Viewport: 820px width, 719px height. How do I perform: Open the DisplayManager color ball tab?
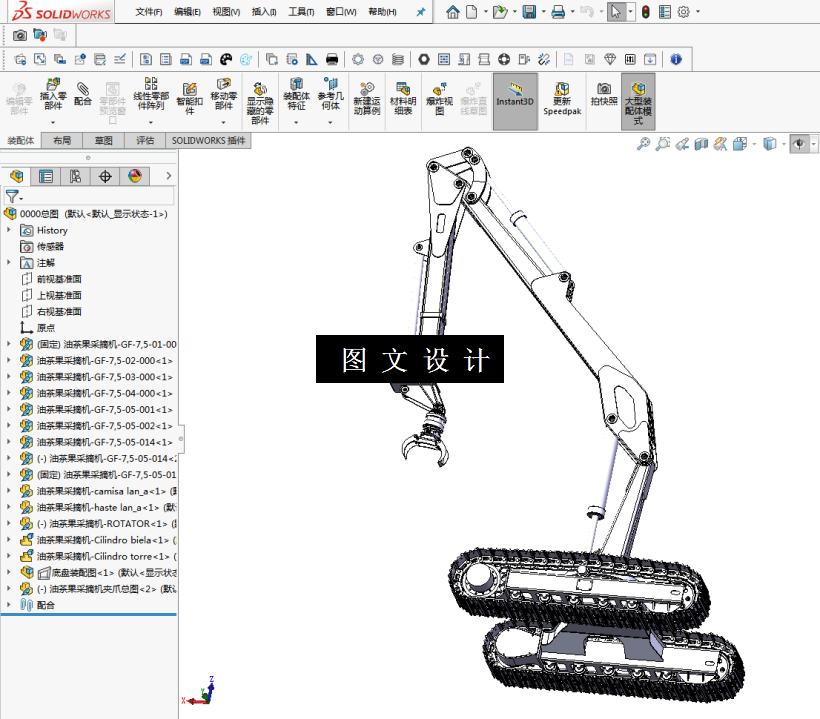tap(135, 177)
